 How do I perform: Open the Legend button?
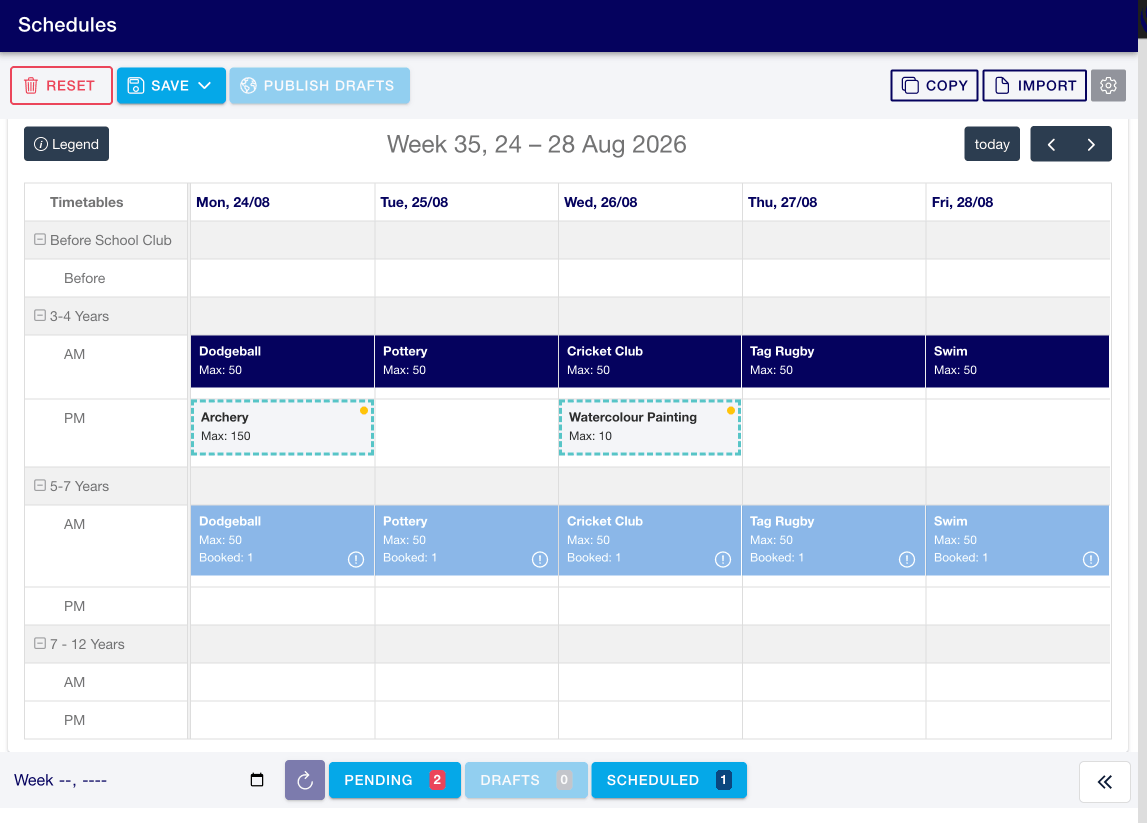click(x=67, y=144)
